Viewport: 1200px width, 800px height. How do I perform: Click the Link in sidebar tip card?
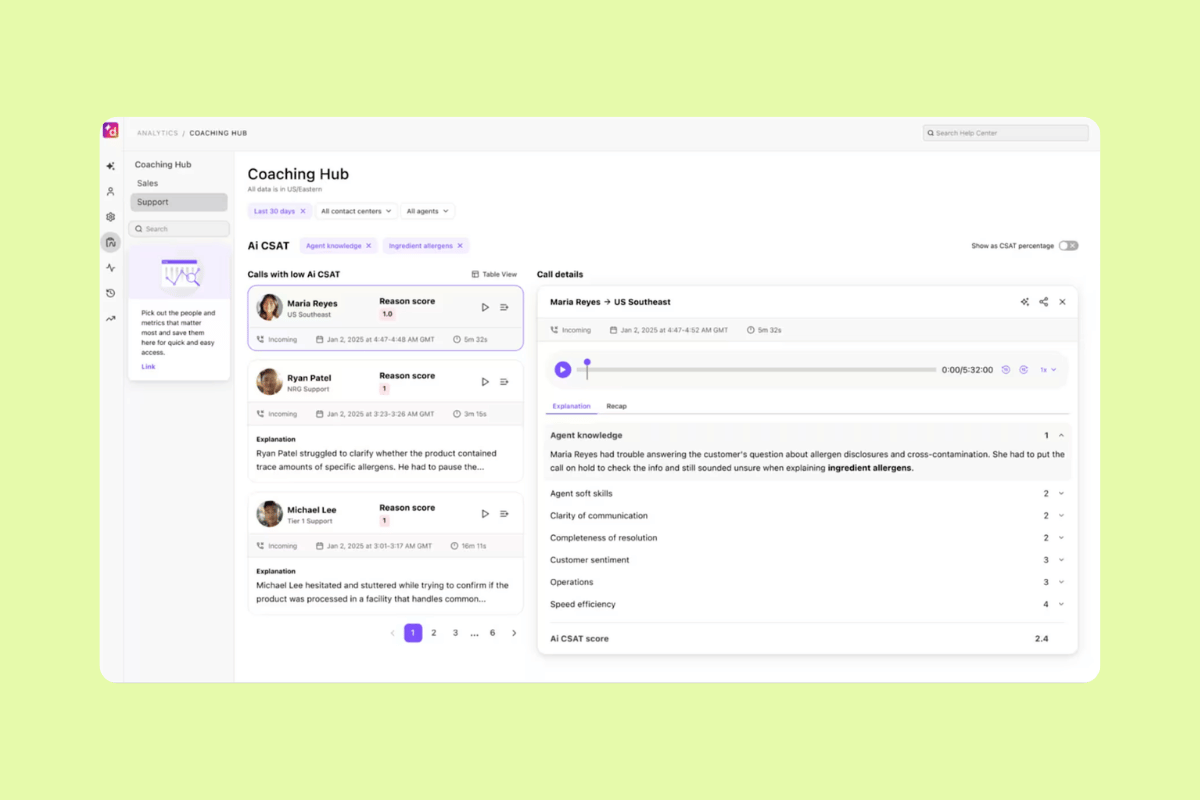tap(148, 367)
